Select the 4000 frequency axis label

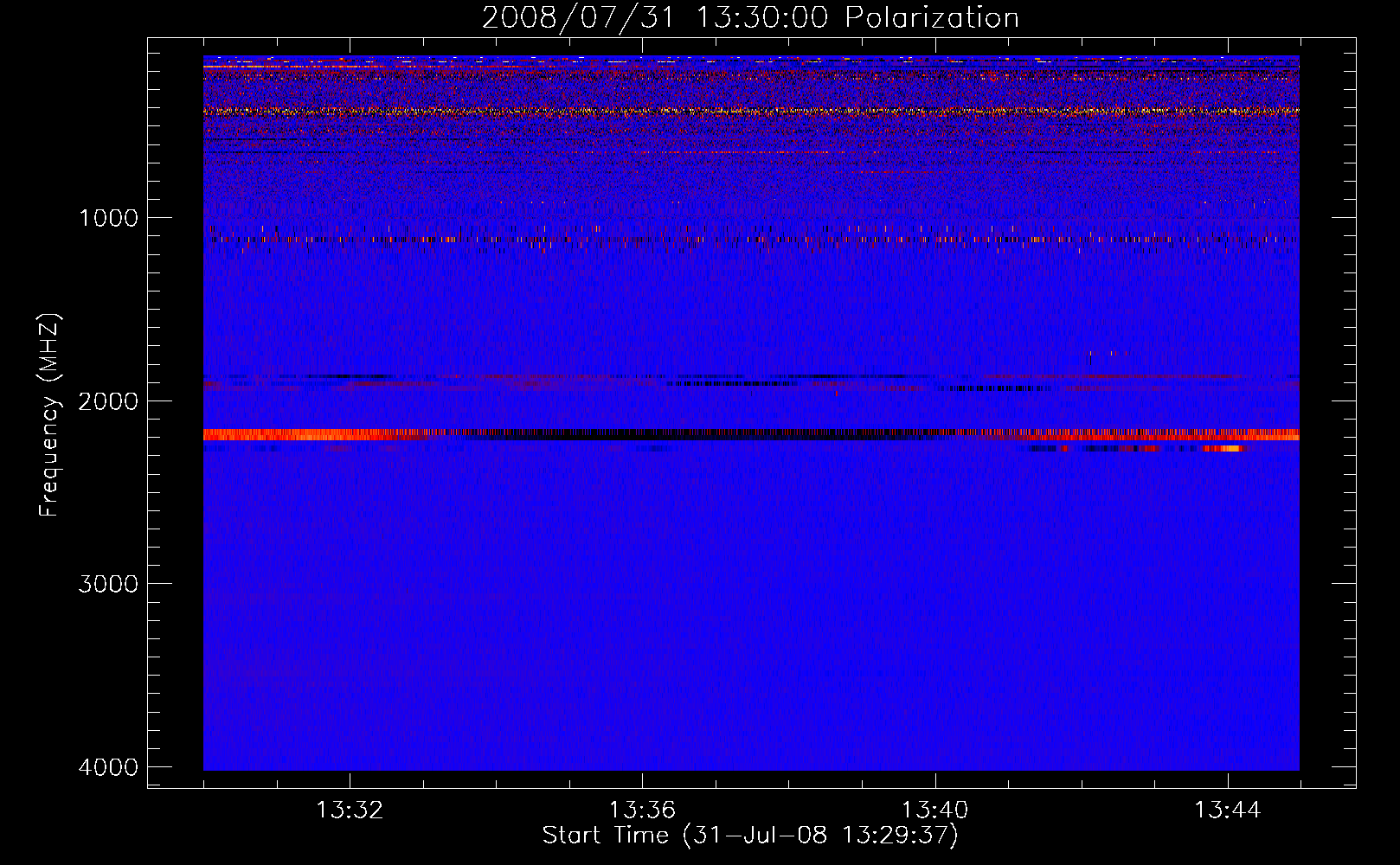coord(108,767)
